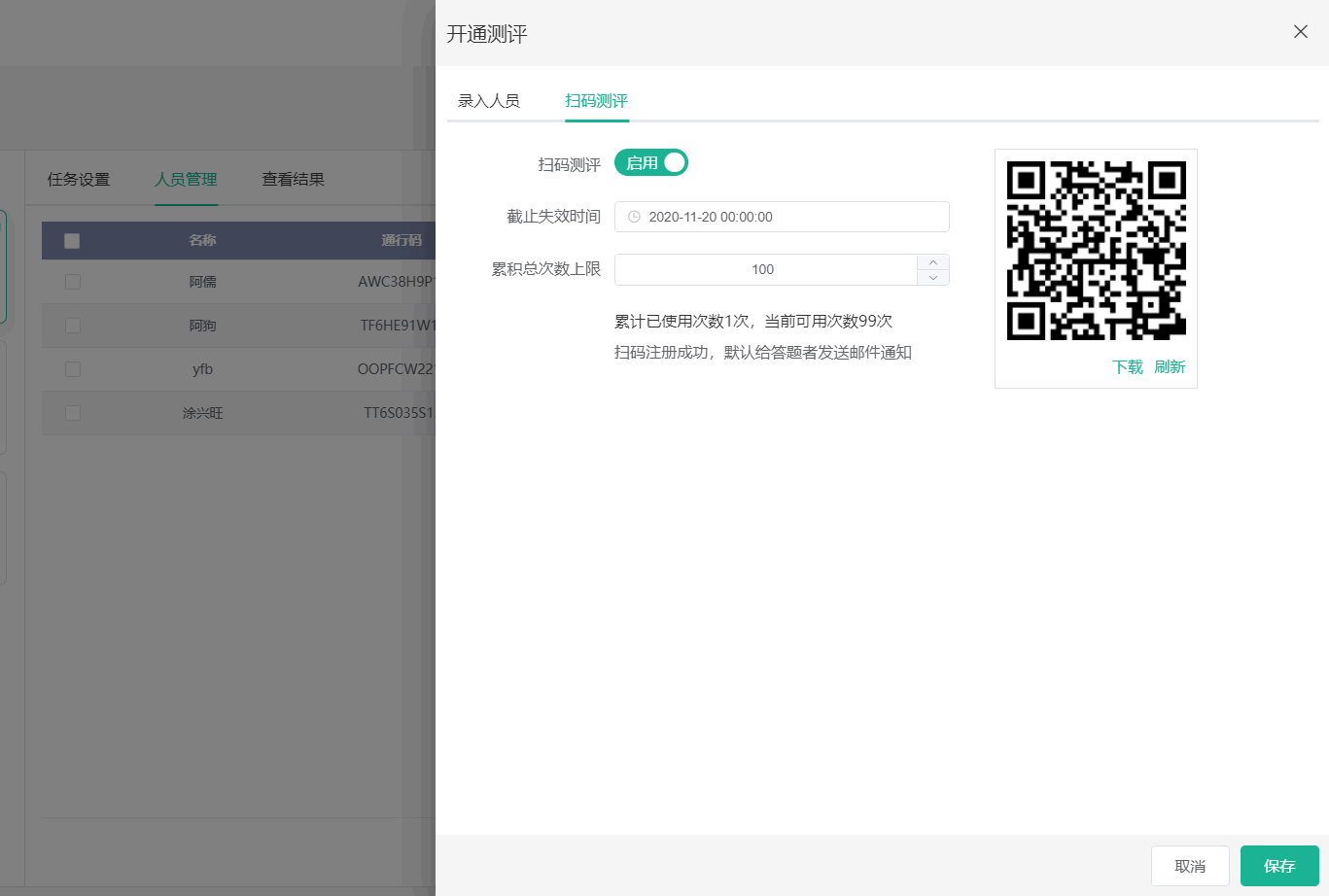Check the select-all checkbox in table header
Image resolution: width=1329 pixels, height=896 pixels.
coord(72,241)
